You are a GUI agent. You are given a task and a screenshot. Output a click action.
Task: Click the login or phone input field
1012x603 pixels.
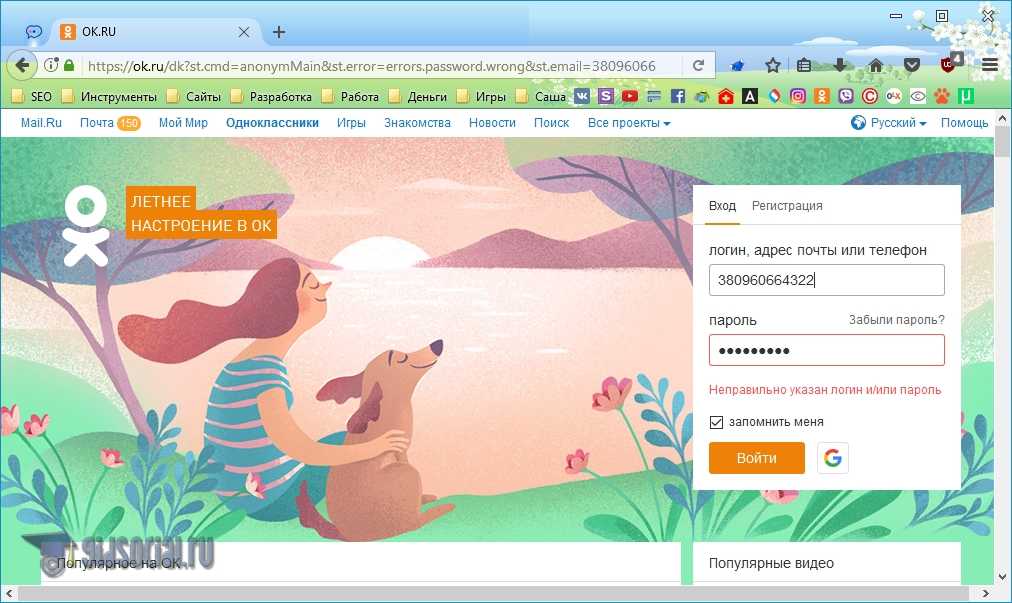tap(826, 281)
